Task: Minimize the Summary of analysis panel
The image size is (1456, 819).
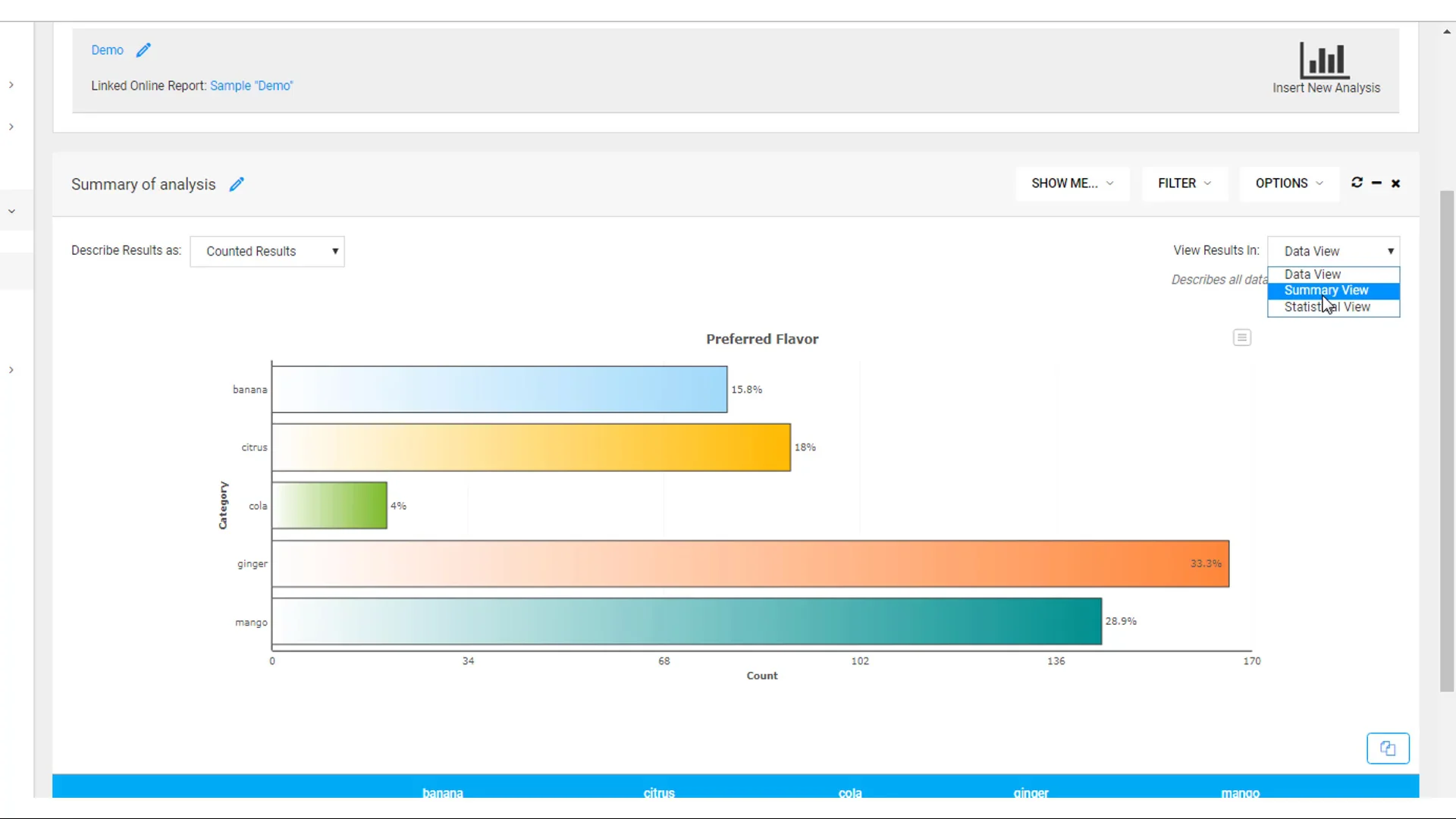Action: pyautogui.click(x=1376, y=183)
